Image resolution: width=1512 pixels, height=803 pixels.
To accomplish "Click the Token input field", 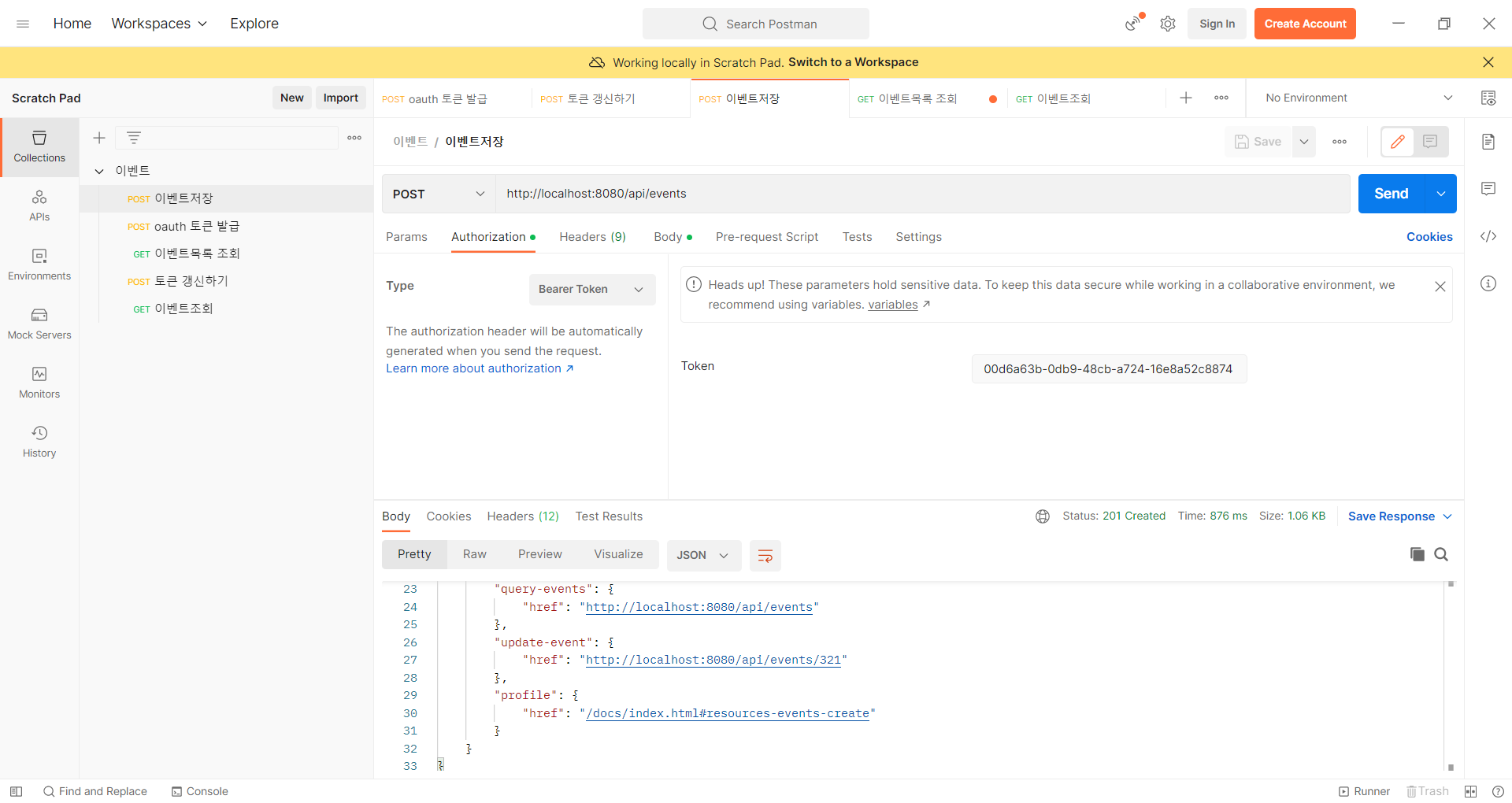I will click(1109, 369).
